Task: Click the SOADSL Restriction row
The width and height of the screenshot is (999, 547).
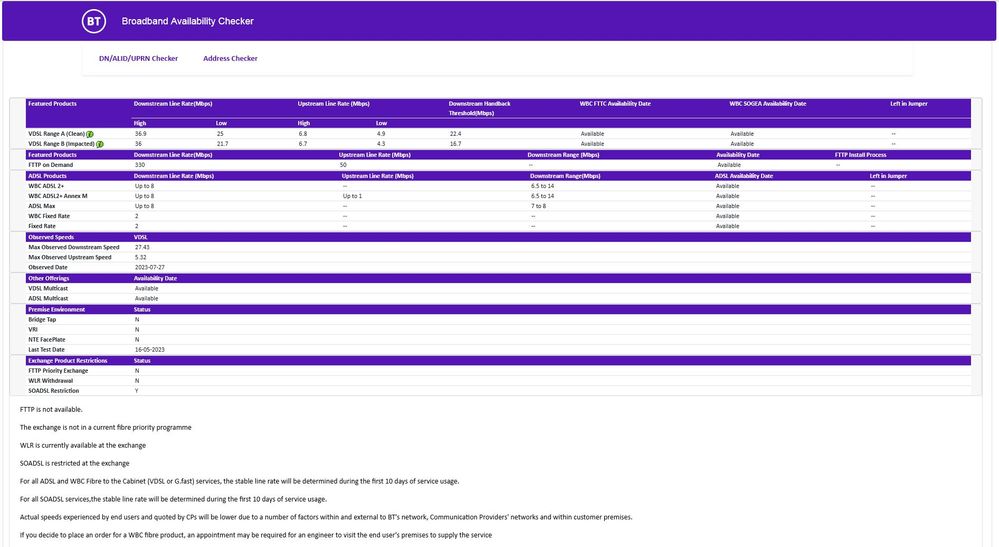Action: tap(54, 391)
